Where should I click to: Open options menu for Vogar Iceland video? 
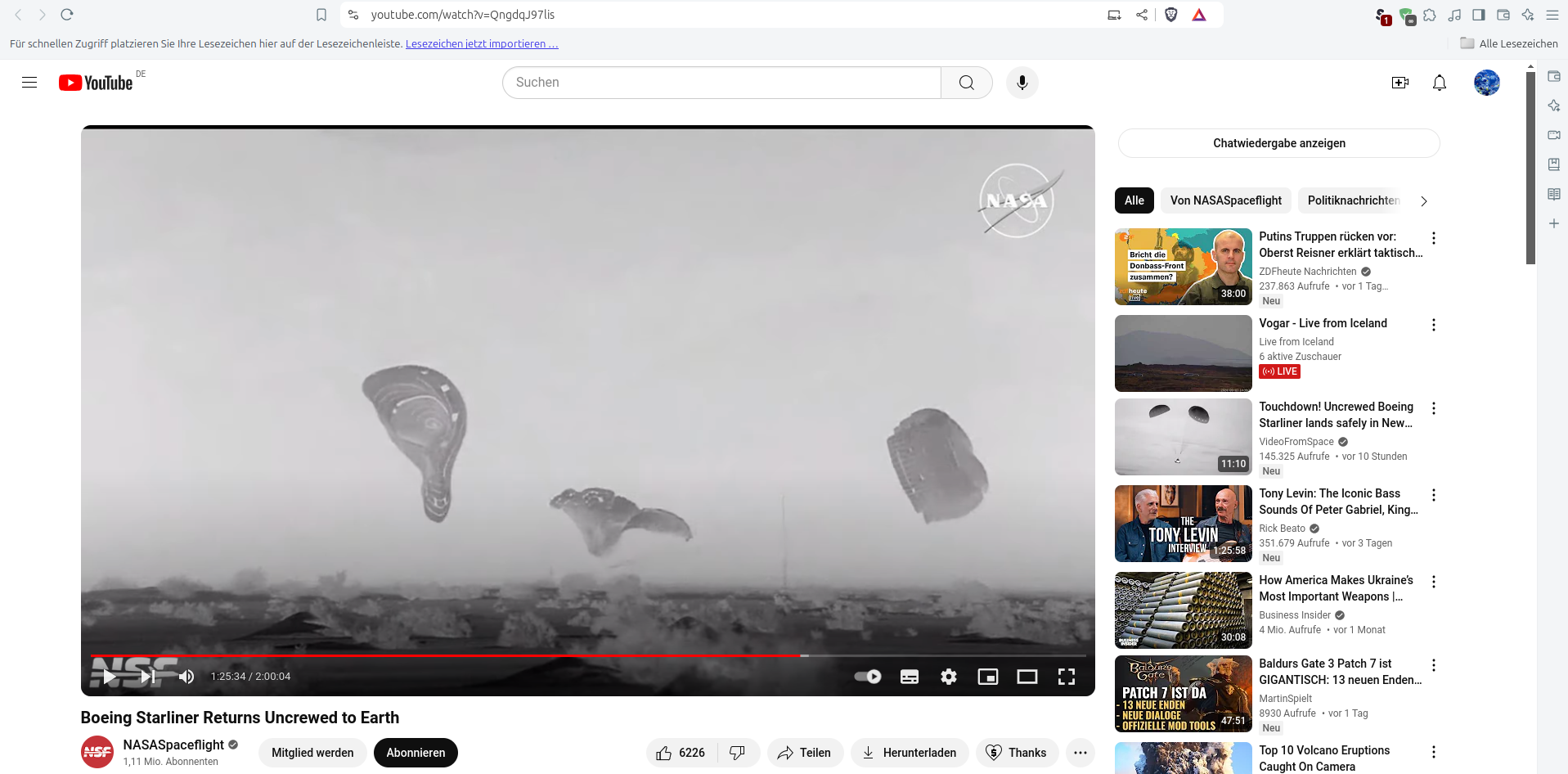point(1433,325)
